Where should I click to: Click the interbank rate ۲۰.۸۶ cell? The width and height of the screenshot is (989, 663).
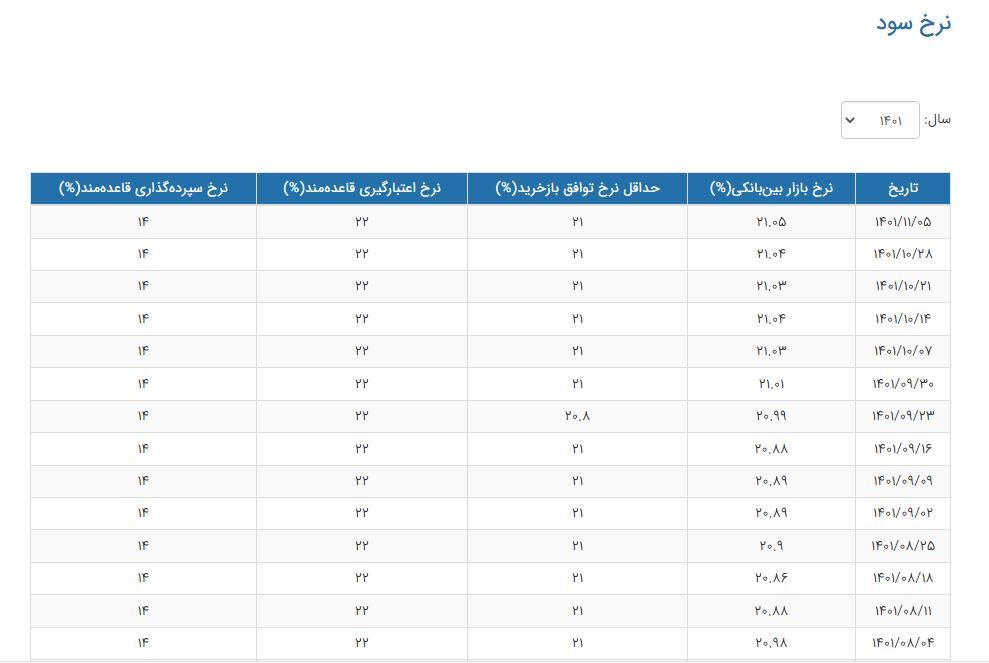tap(771, 578)
